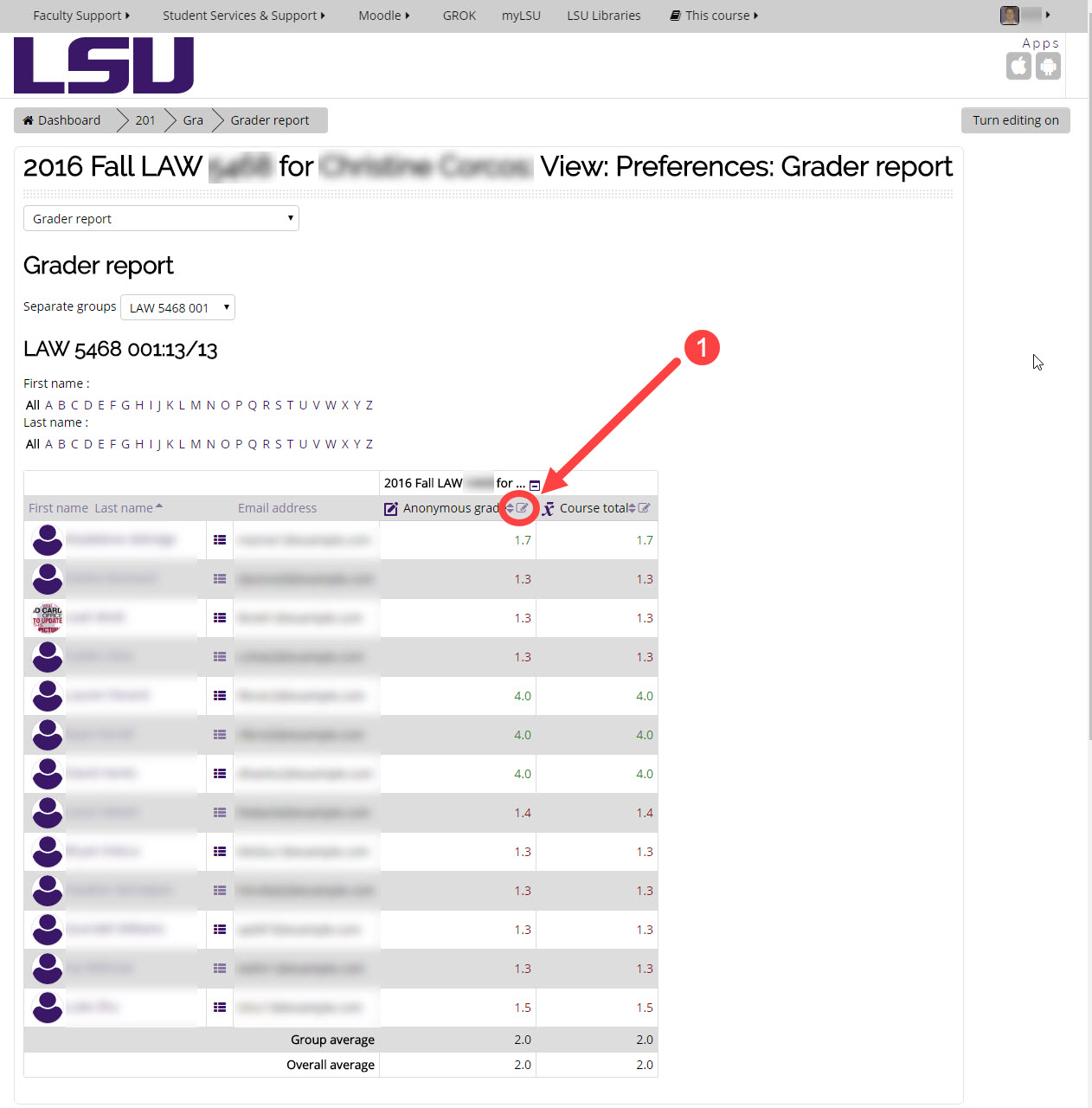Open the iOS app via the Apple icon

pyautogui.click(x=1018, y=66)
